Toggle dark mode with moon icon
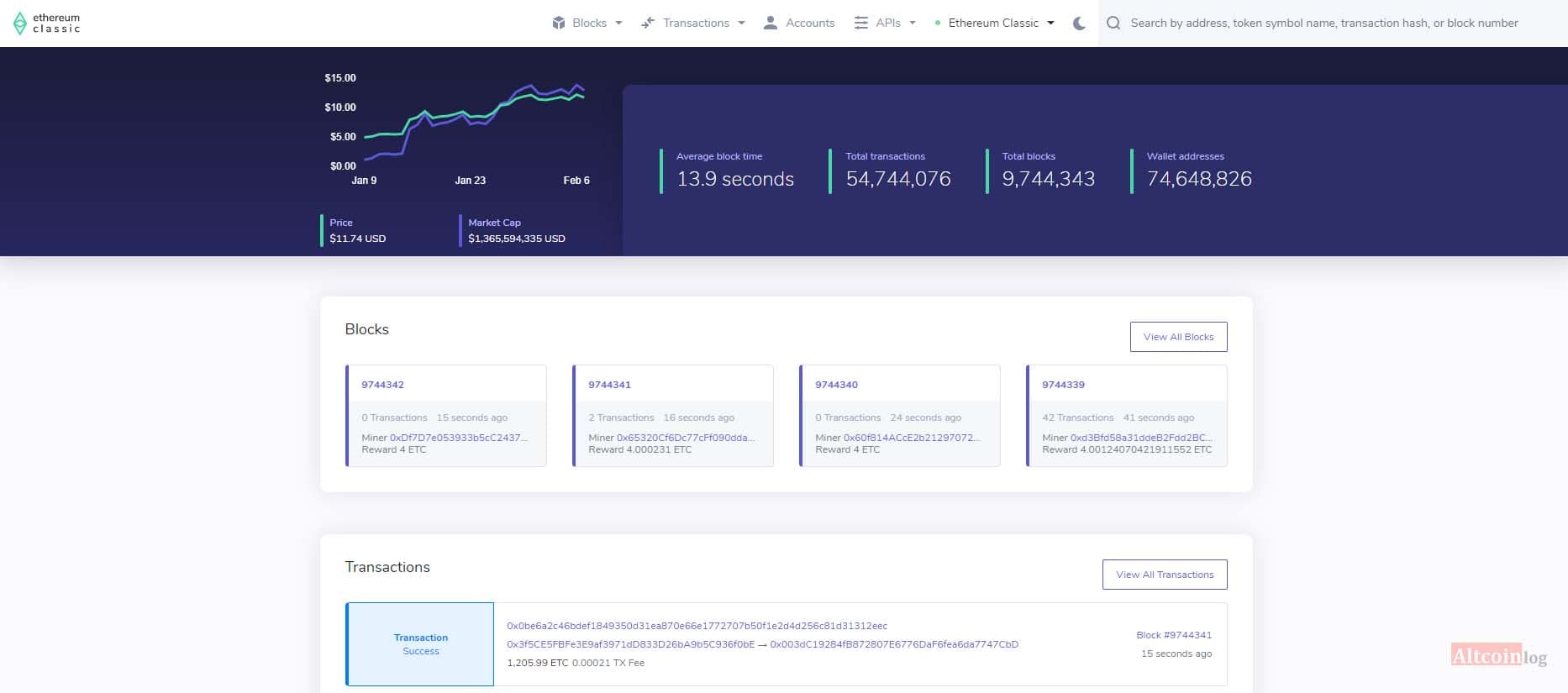The image size is (1568, 693). (1080, 24)
